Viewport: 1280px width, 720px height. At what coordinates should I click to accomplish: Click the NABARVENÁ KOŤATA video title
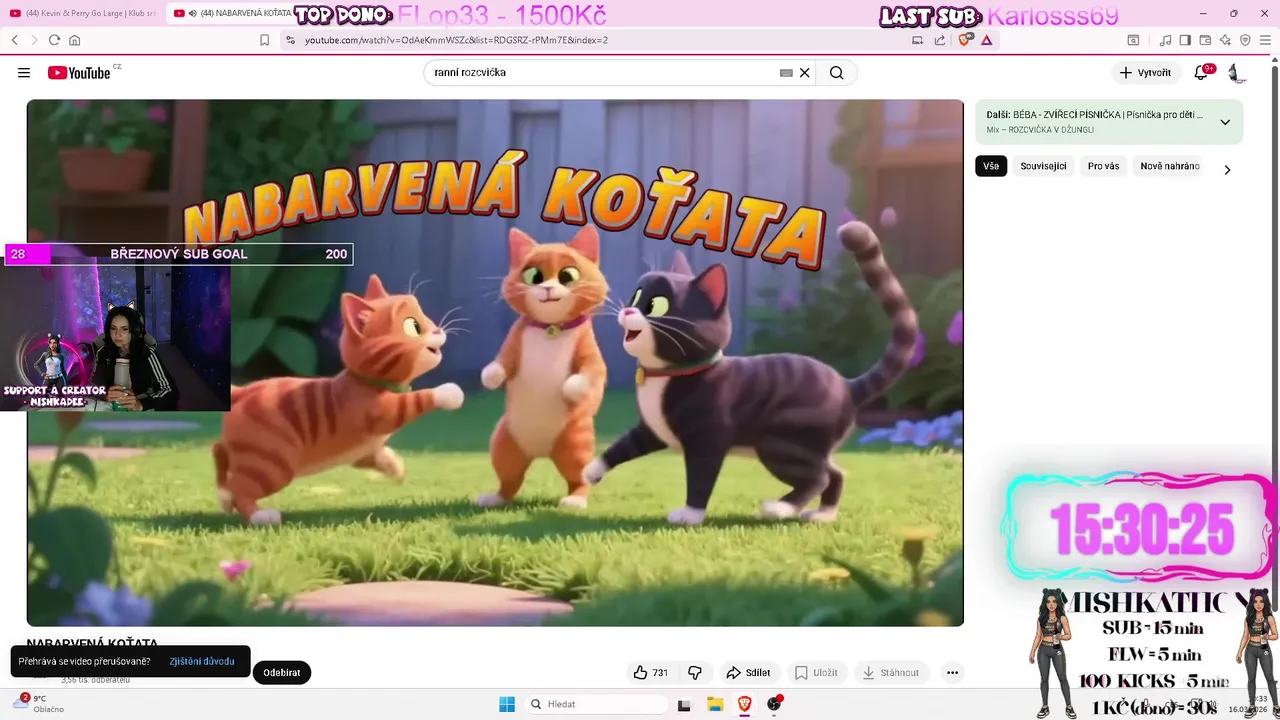click(92, 642)
